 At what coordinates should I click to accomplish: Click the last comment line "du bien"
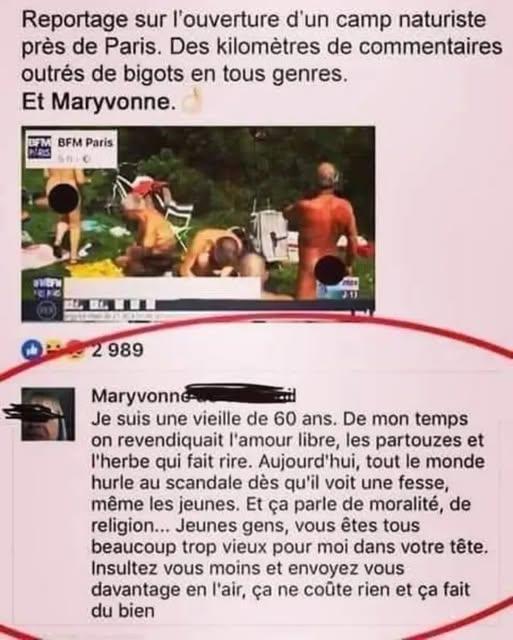[x=123, y=611]
